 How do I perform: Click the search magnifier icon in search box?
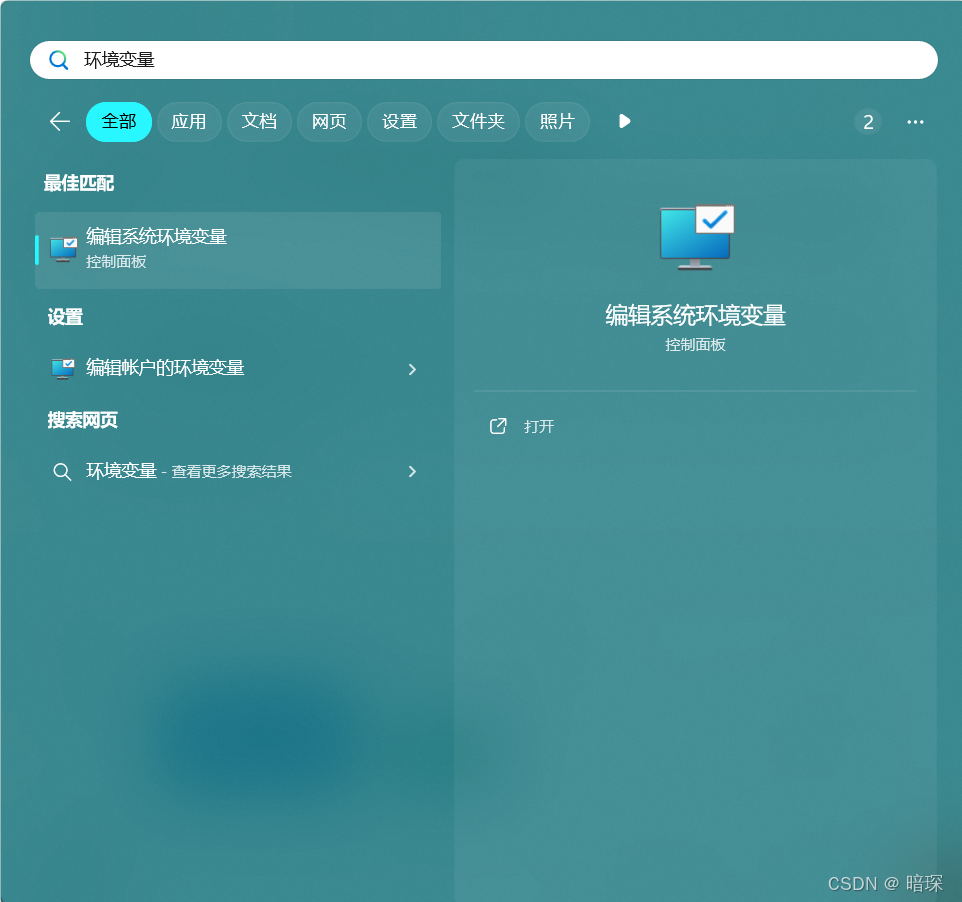(x=59, y=60)
